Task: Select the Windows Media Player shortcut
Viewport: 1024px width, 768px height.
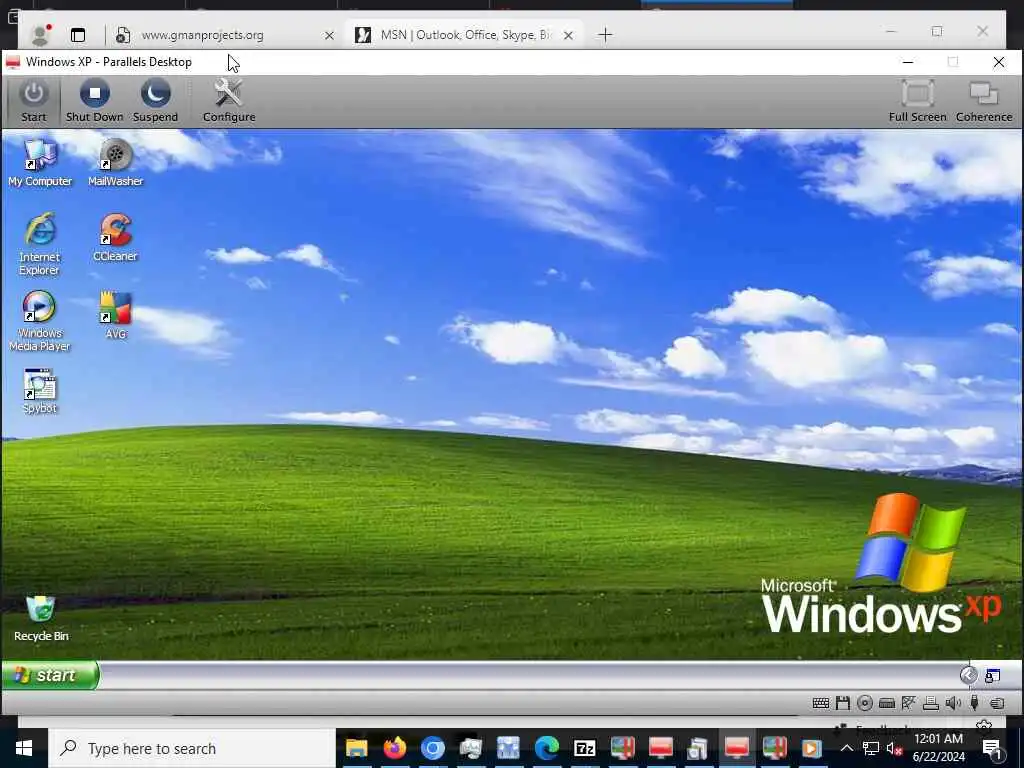Action: [x=39, y=321]
